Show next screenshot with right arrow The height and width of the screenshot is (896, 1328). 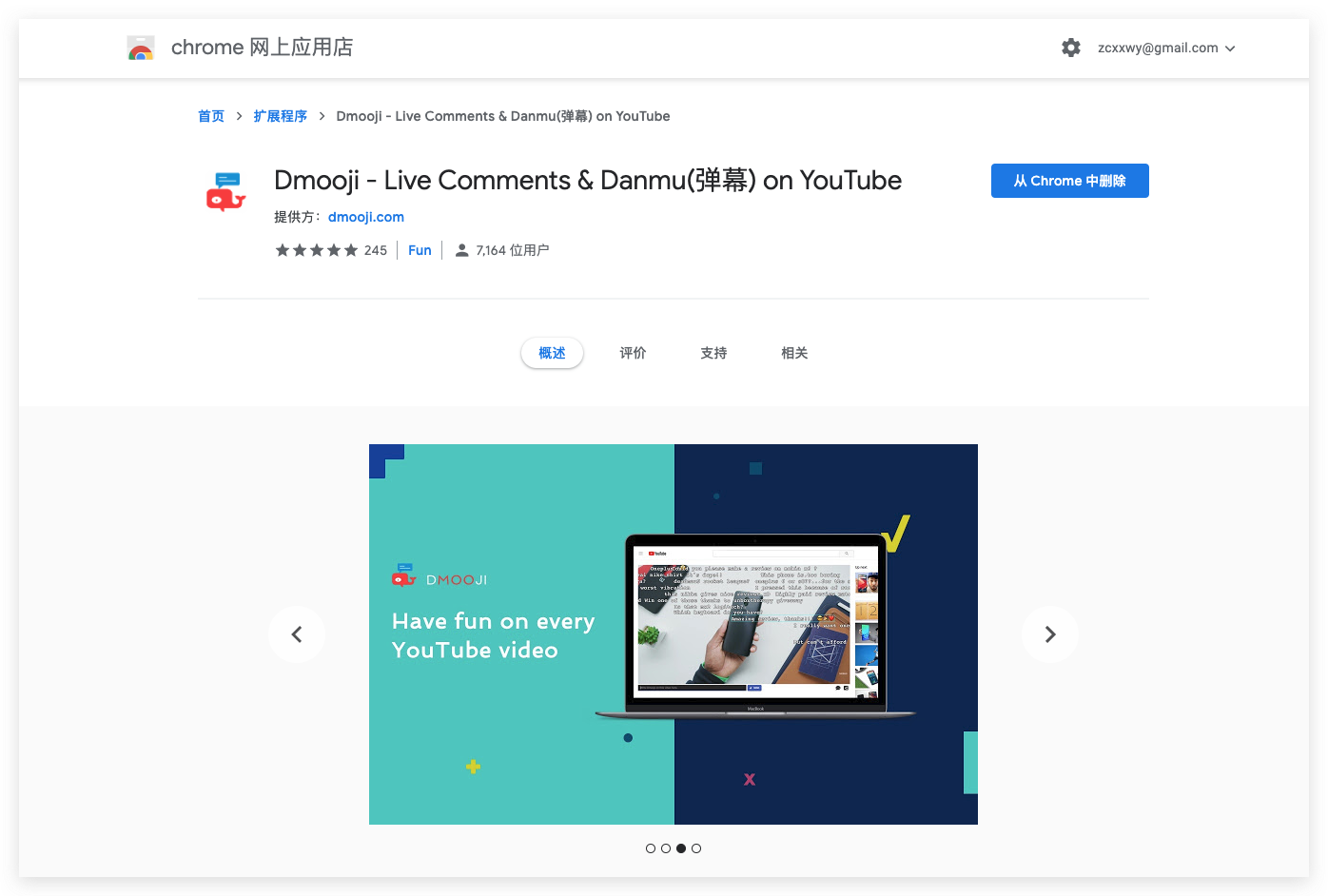[1050, 634]
